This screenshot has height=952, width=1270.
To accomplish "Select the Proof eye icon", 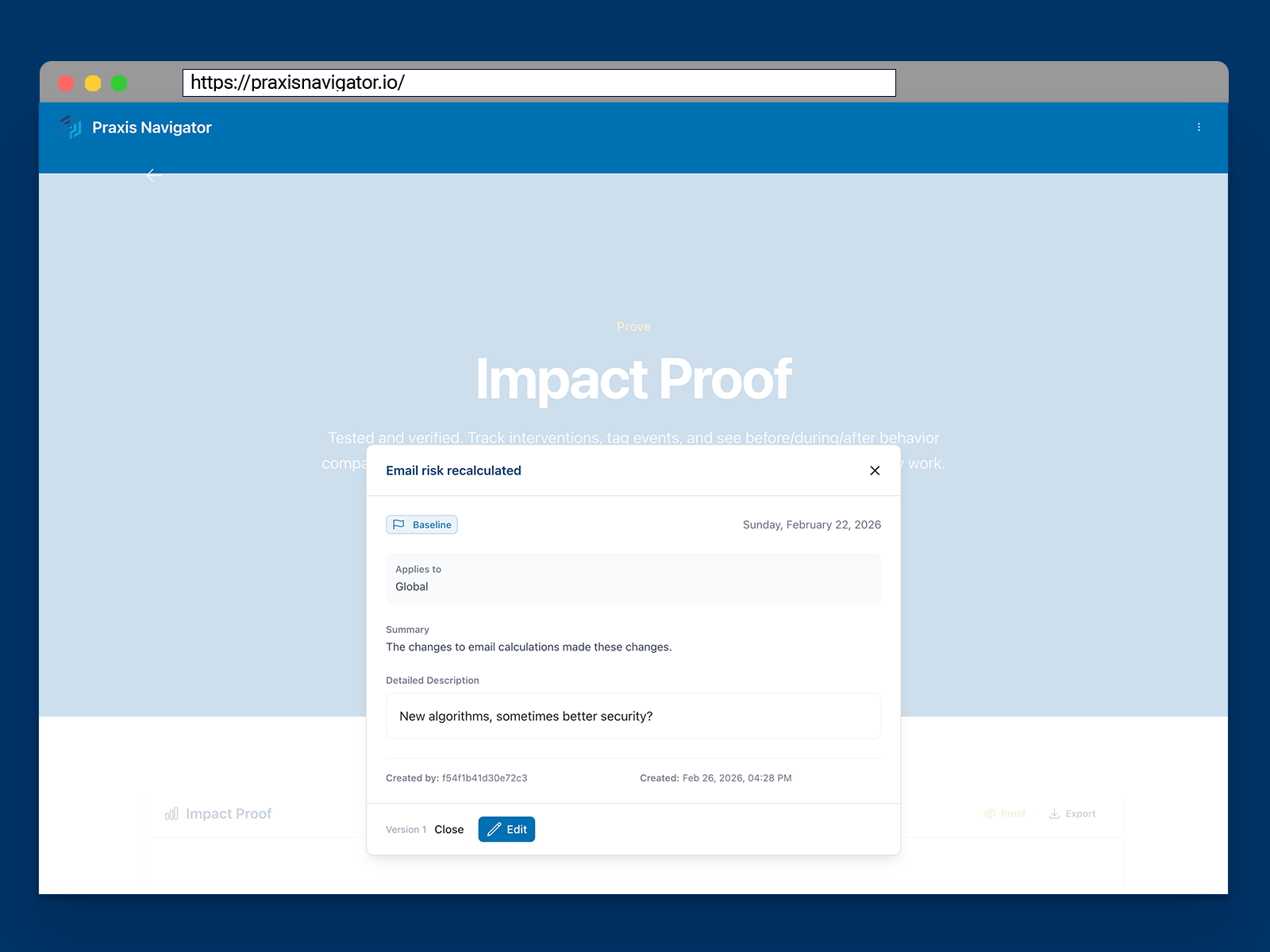I will [x=990, y=813].
